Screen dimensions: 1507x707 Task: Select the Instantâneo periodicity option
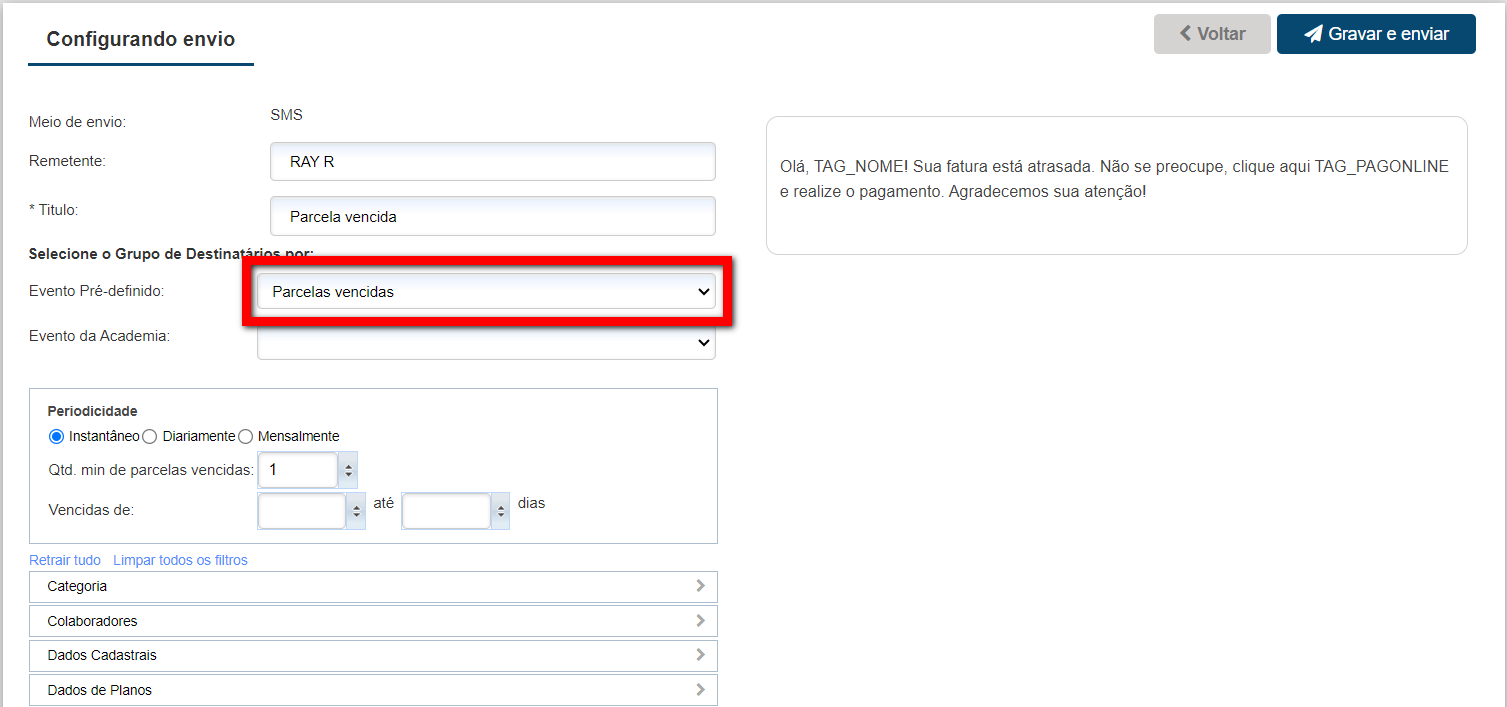pyautogui.click(x=56, y=436)
